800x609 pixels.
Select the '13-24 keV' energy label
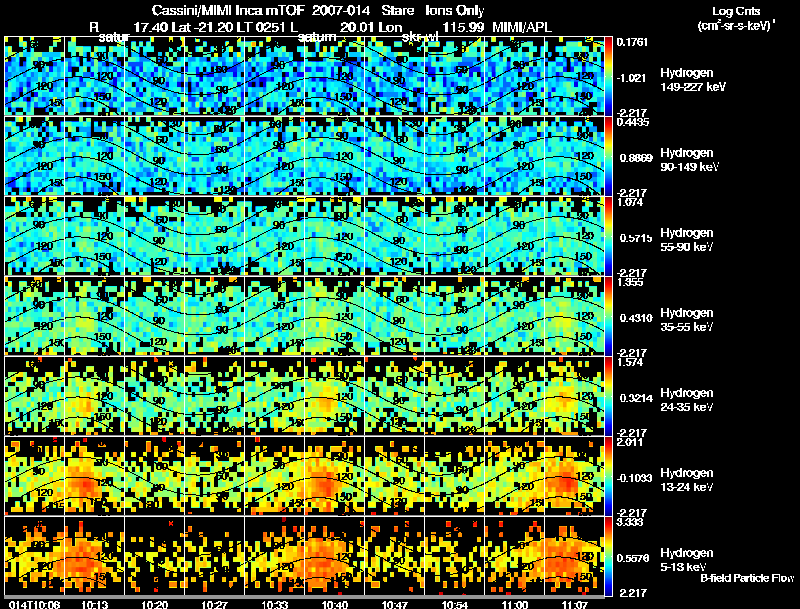coord(686,487)
